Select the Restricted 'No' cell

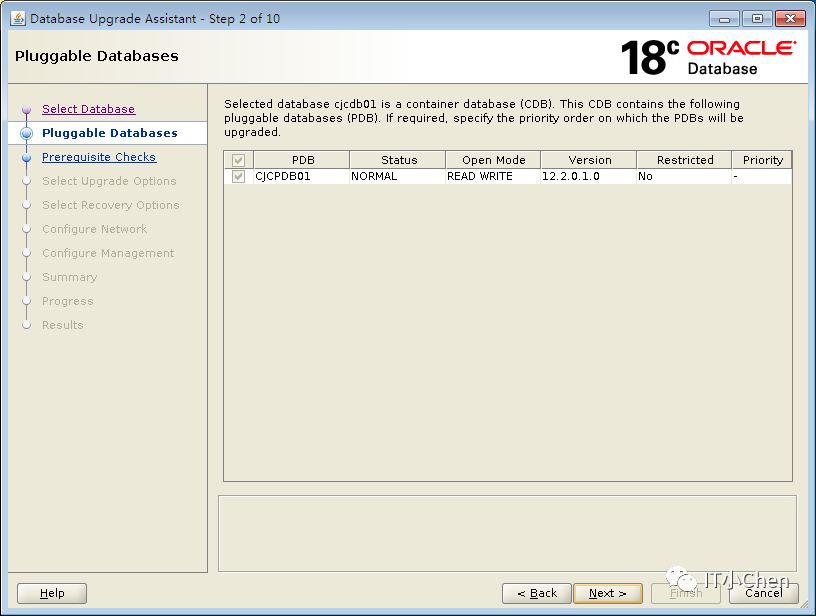pyautogui.click(x=684, y=176)
